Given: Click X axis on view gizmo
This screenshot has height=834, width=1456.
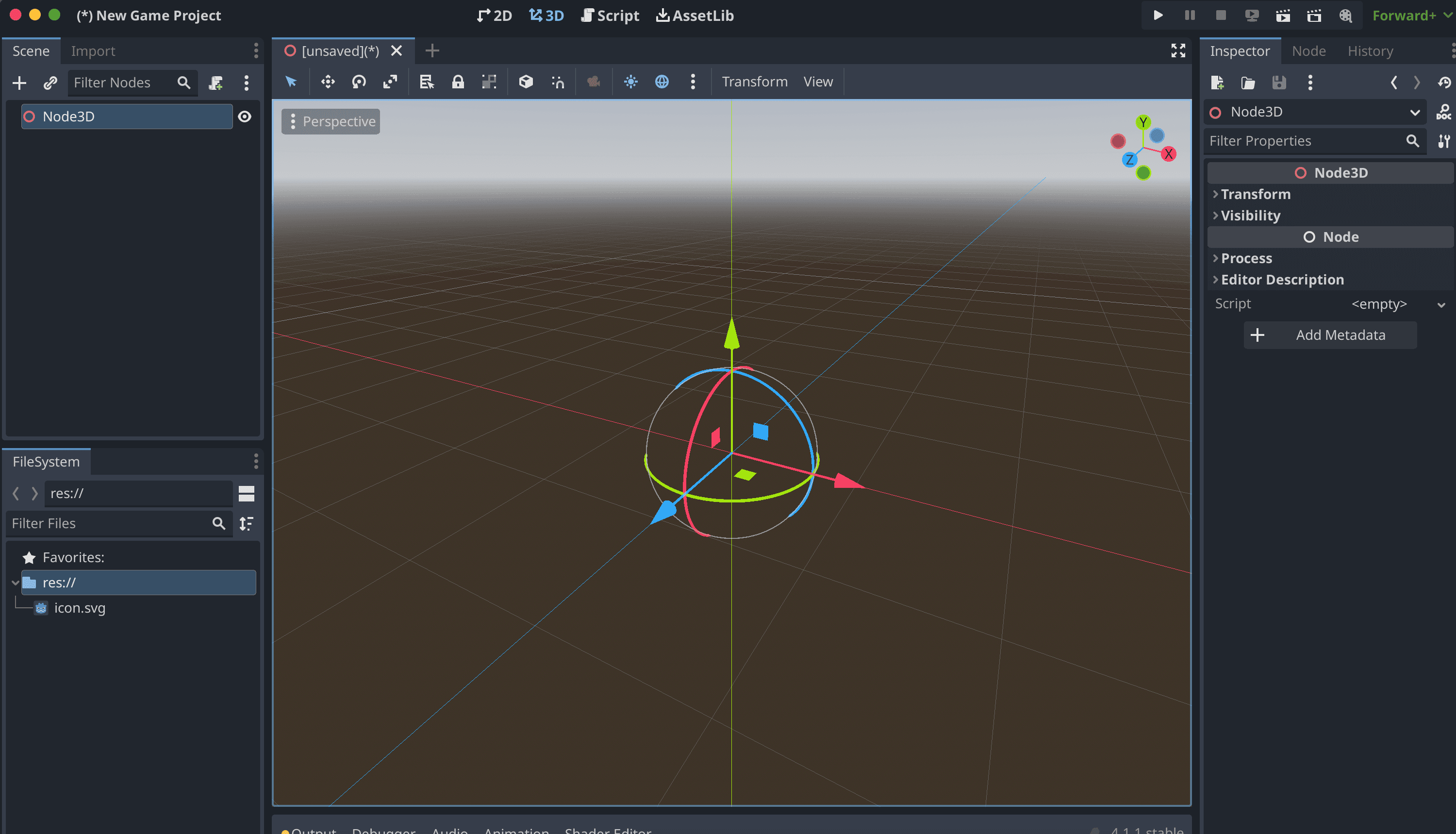Looking at the screenshot, I should click(x=1168, y=154).
